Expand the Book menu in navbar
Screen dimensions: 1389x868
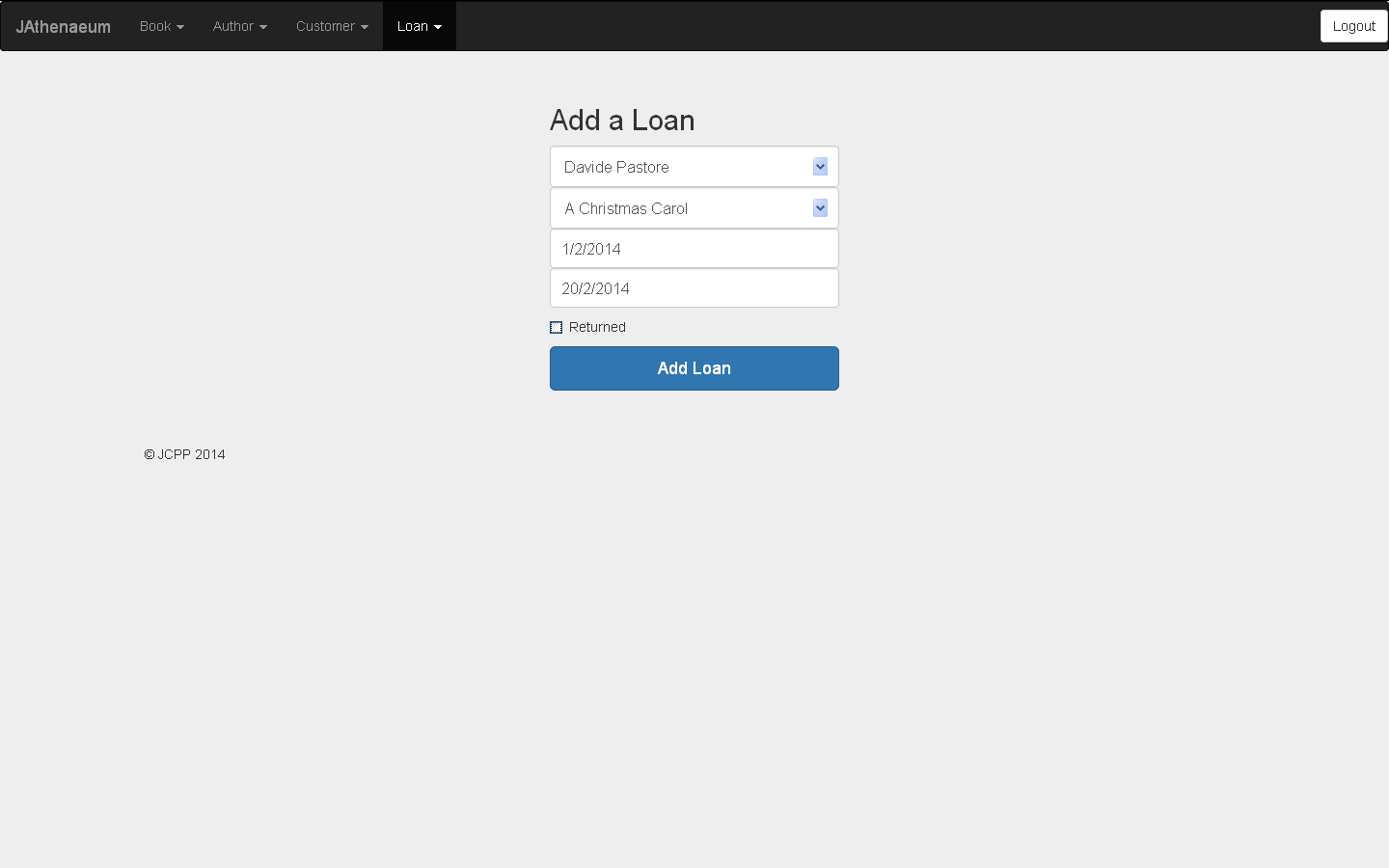pos(161,26)
